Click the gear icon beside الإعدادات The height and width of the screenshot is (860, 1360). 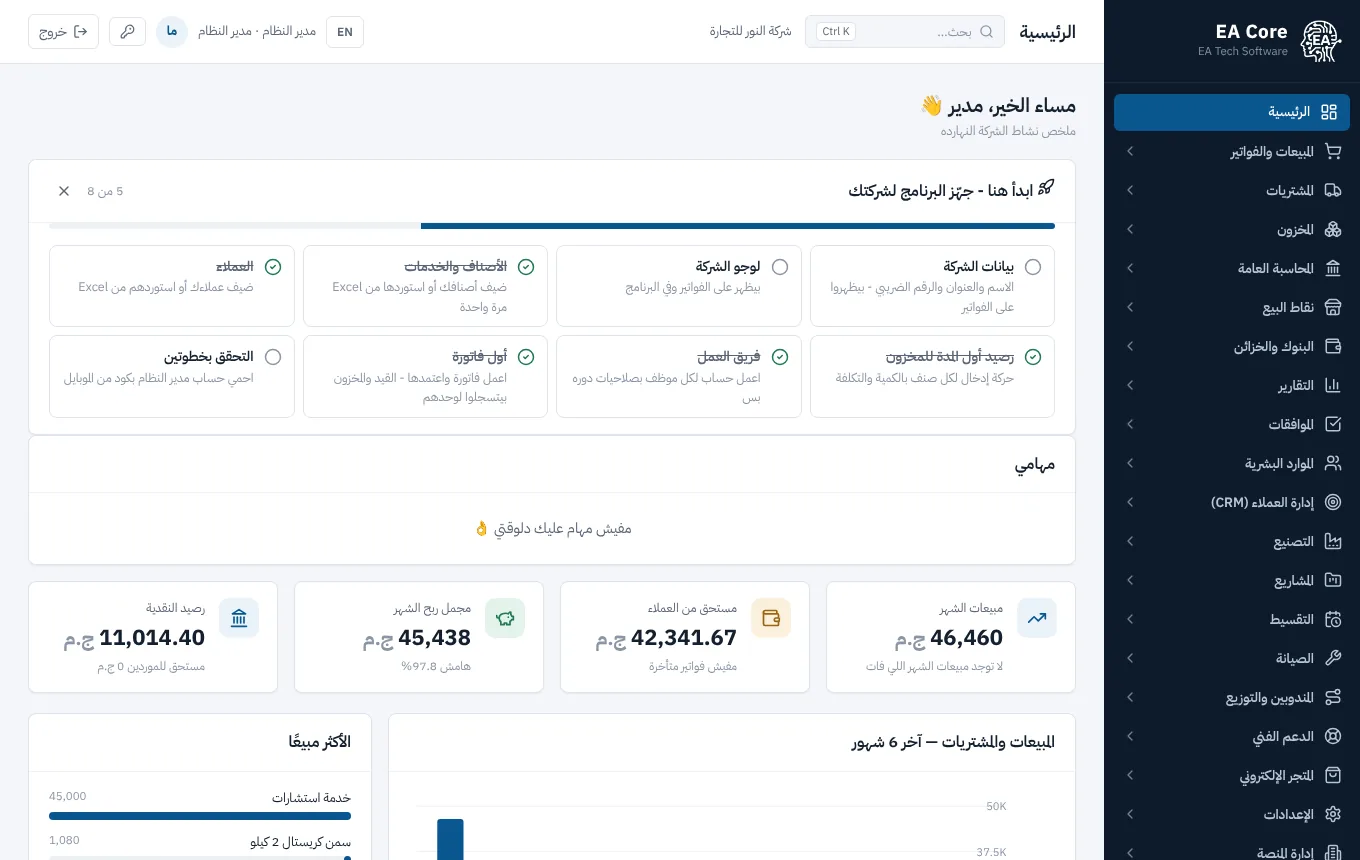pos(1332,815)
